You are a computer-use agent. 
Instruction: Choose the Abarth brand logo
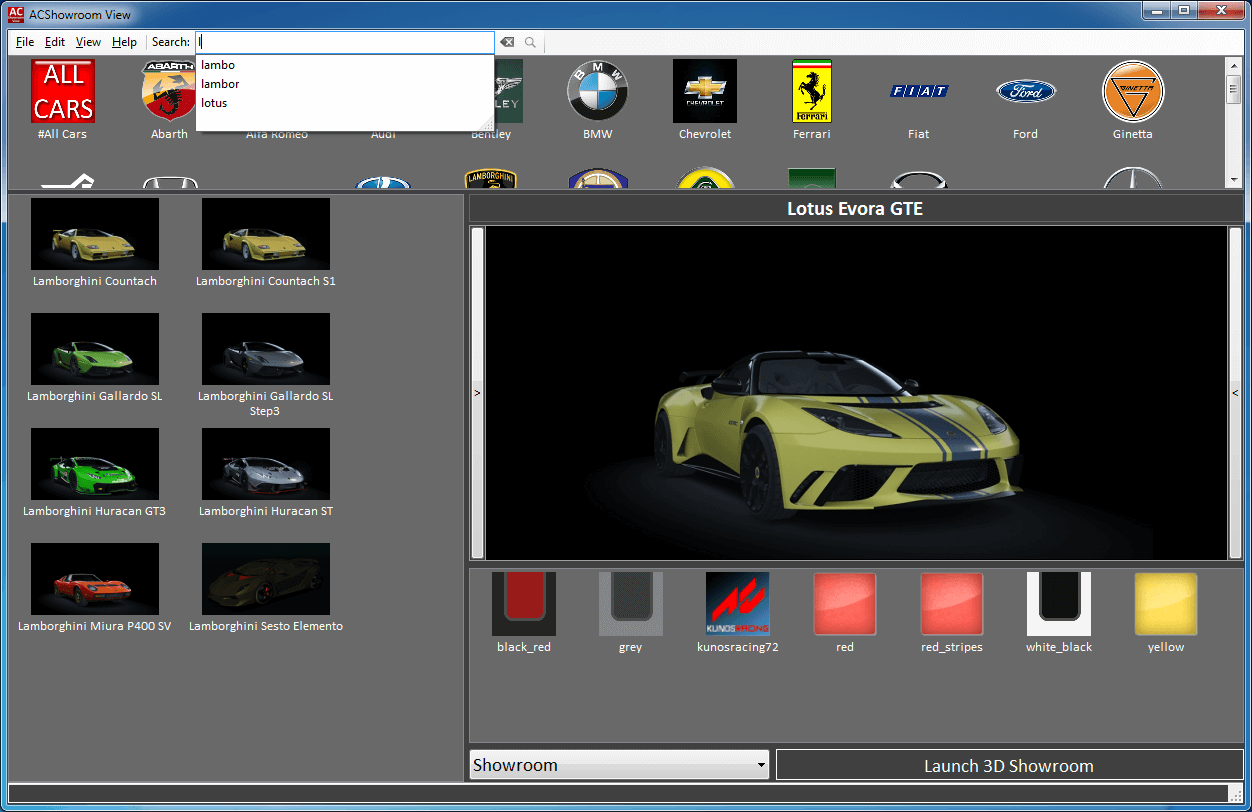pos(169,91)
